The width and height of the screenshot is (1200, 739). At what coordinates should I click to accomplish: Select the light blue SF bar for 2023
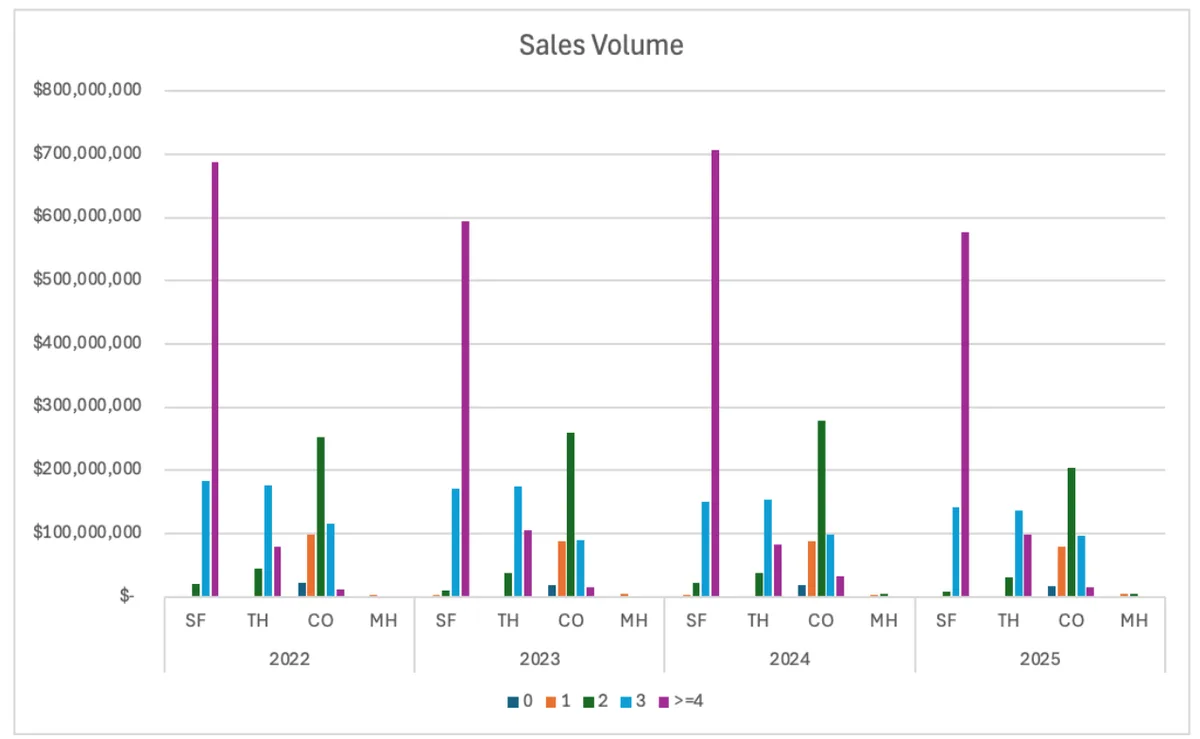(456, 542)
